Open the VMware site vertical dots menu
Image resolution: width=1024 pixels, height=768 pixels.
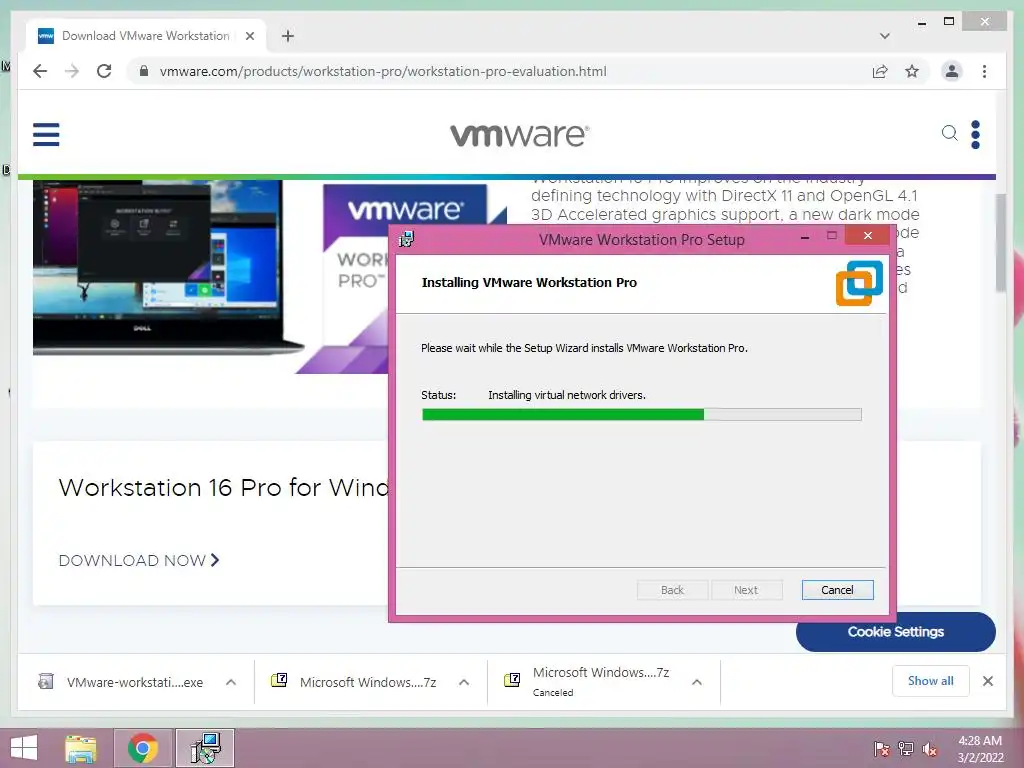pos(975,135)
